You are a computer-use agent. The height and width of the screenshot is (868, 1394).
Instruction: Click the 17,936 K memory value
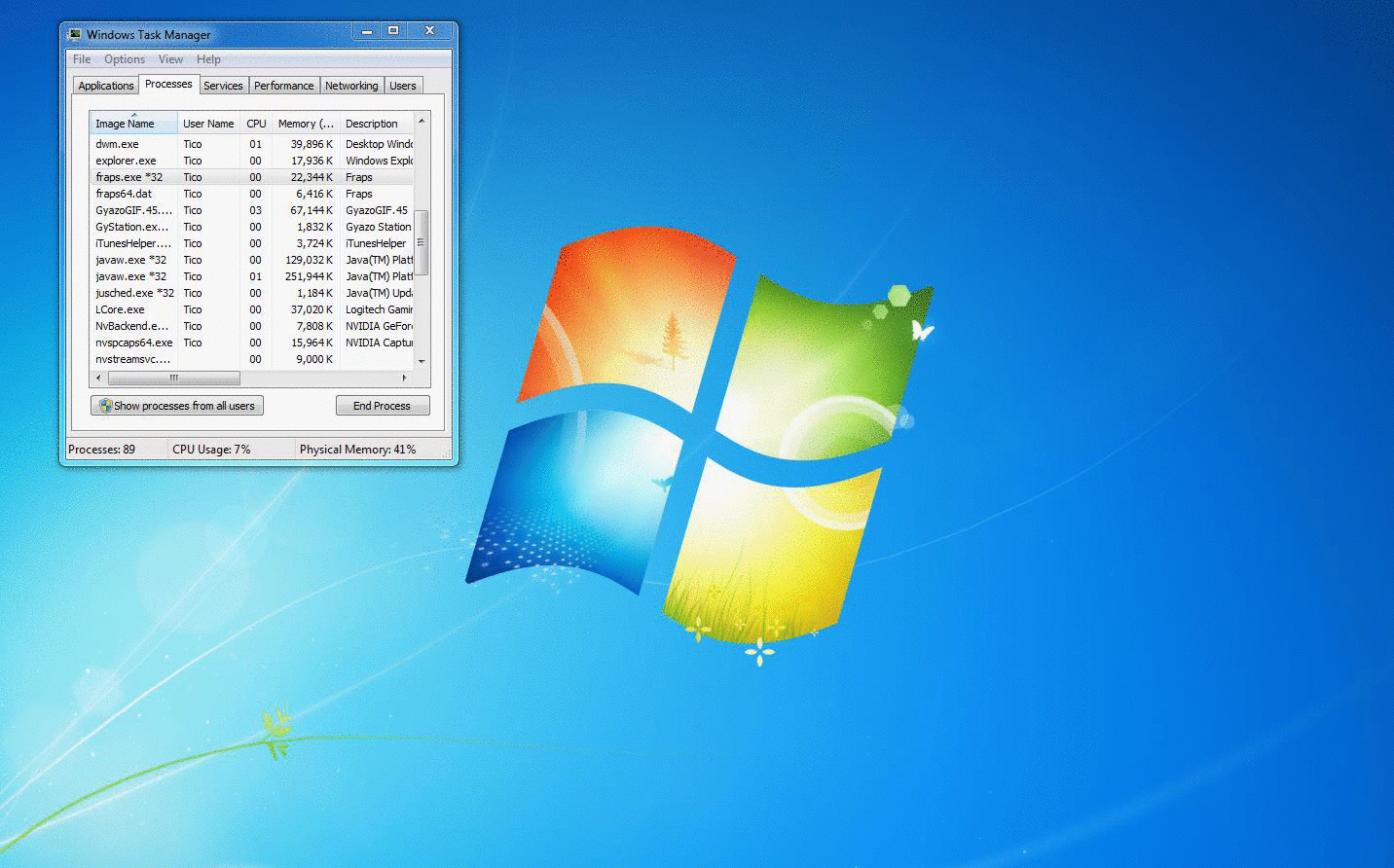pos(312,161)
